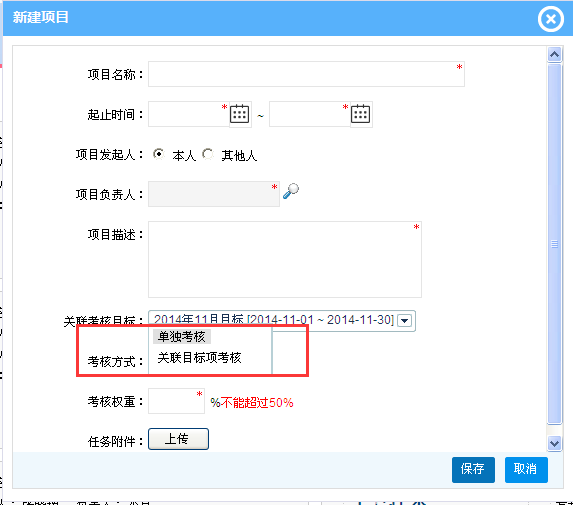Click the 项目负责人 input field
Screen dimensions: 573x505
214,194
